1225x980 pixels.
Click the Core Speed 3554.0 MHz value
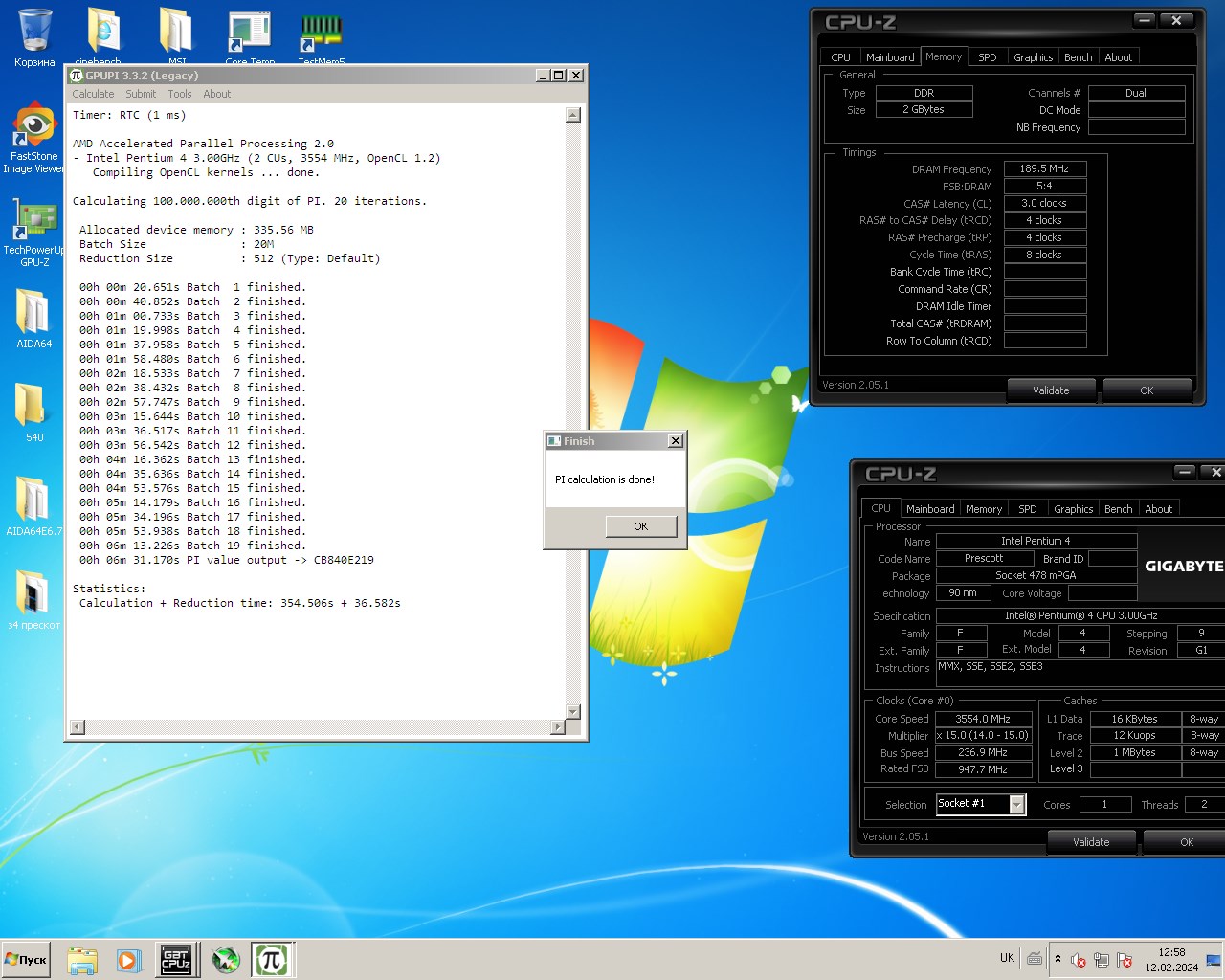click(x=984, y=719)
